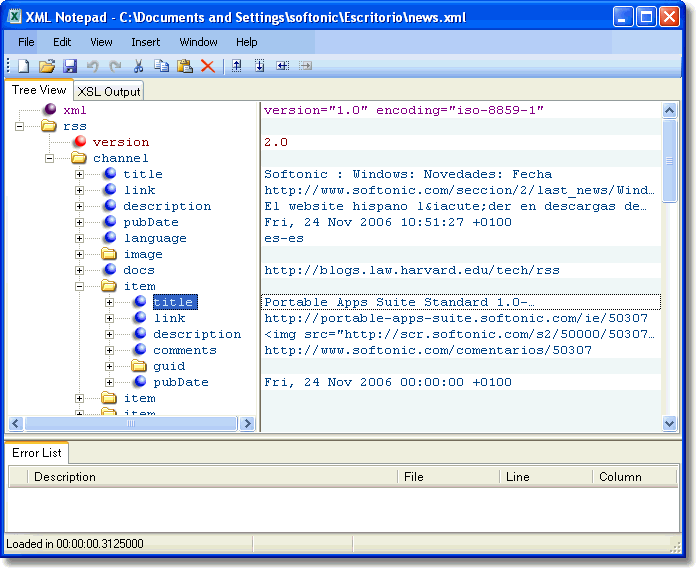Click the Nudge node up icon

236,66
